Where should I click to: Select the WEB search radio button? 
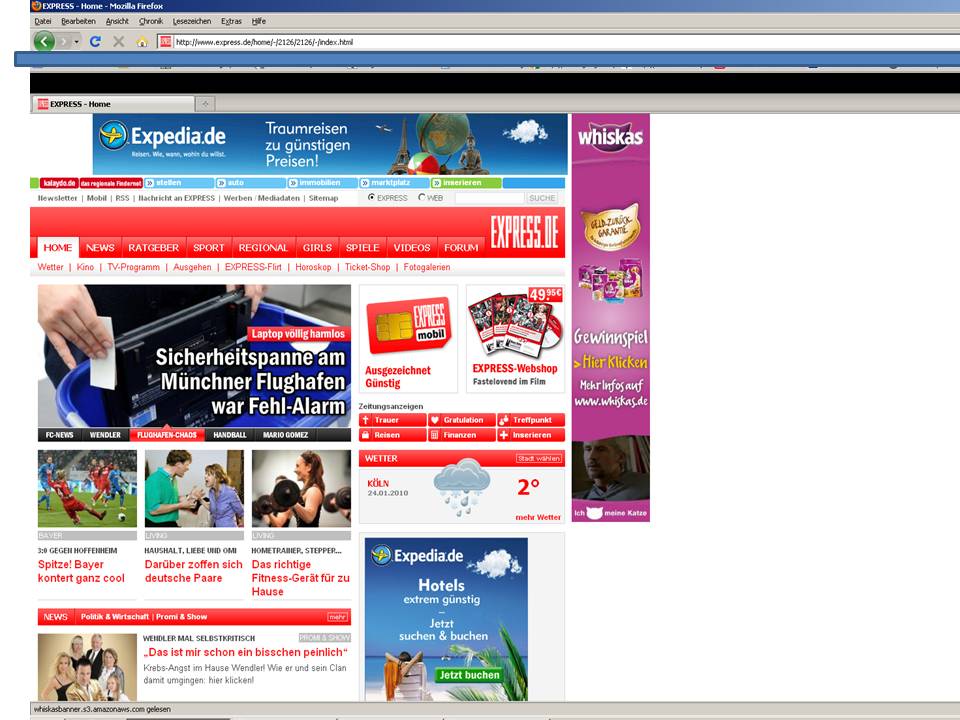pyautogui.click(x=422, y=198)
